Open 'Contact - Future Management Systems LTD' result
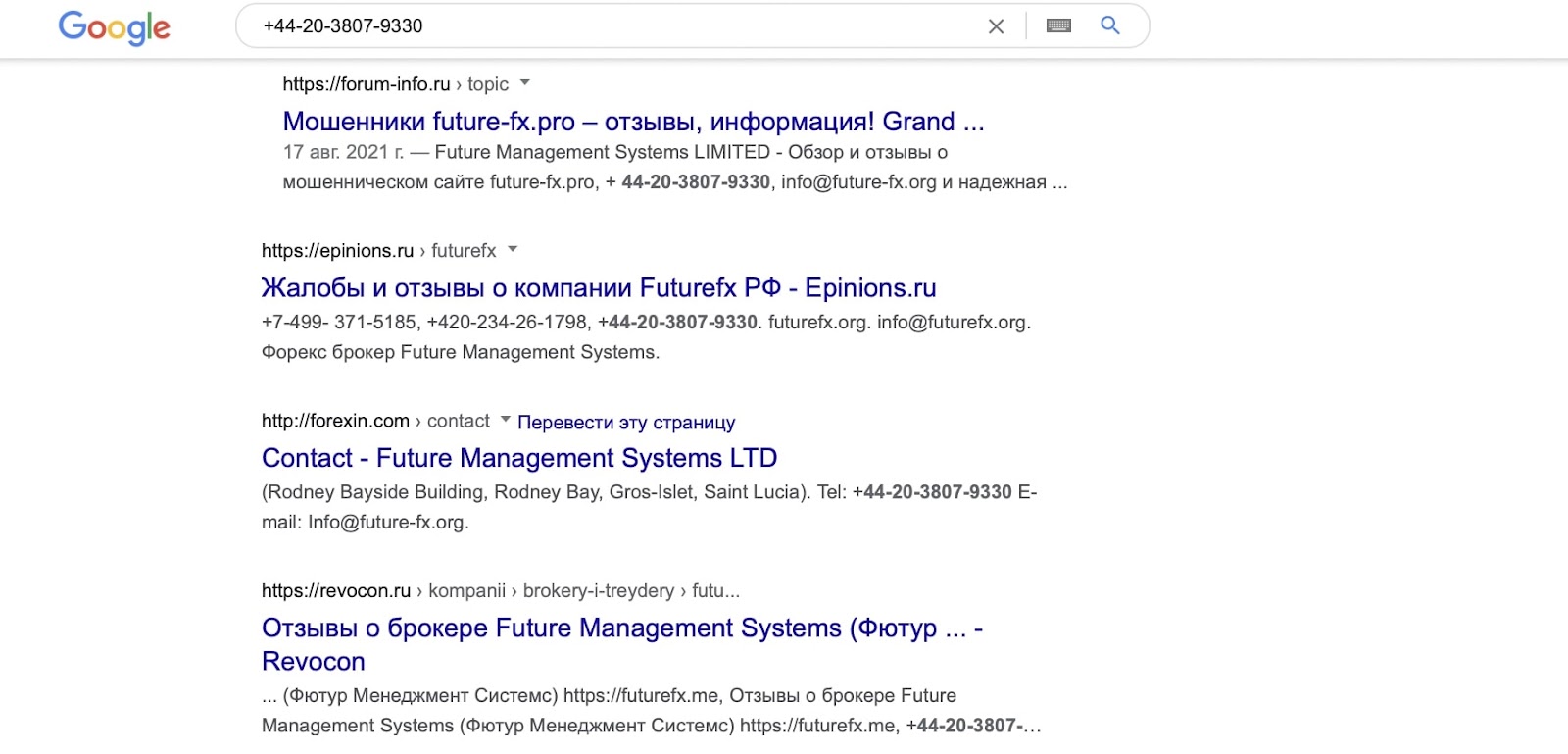 pyautogui.click(x=519, y=458)
